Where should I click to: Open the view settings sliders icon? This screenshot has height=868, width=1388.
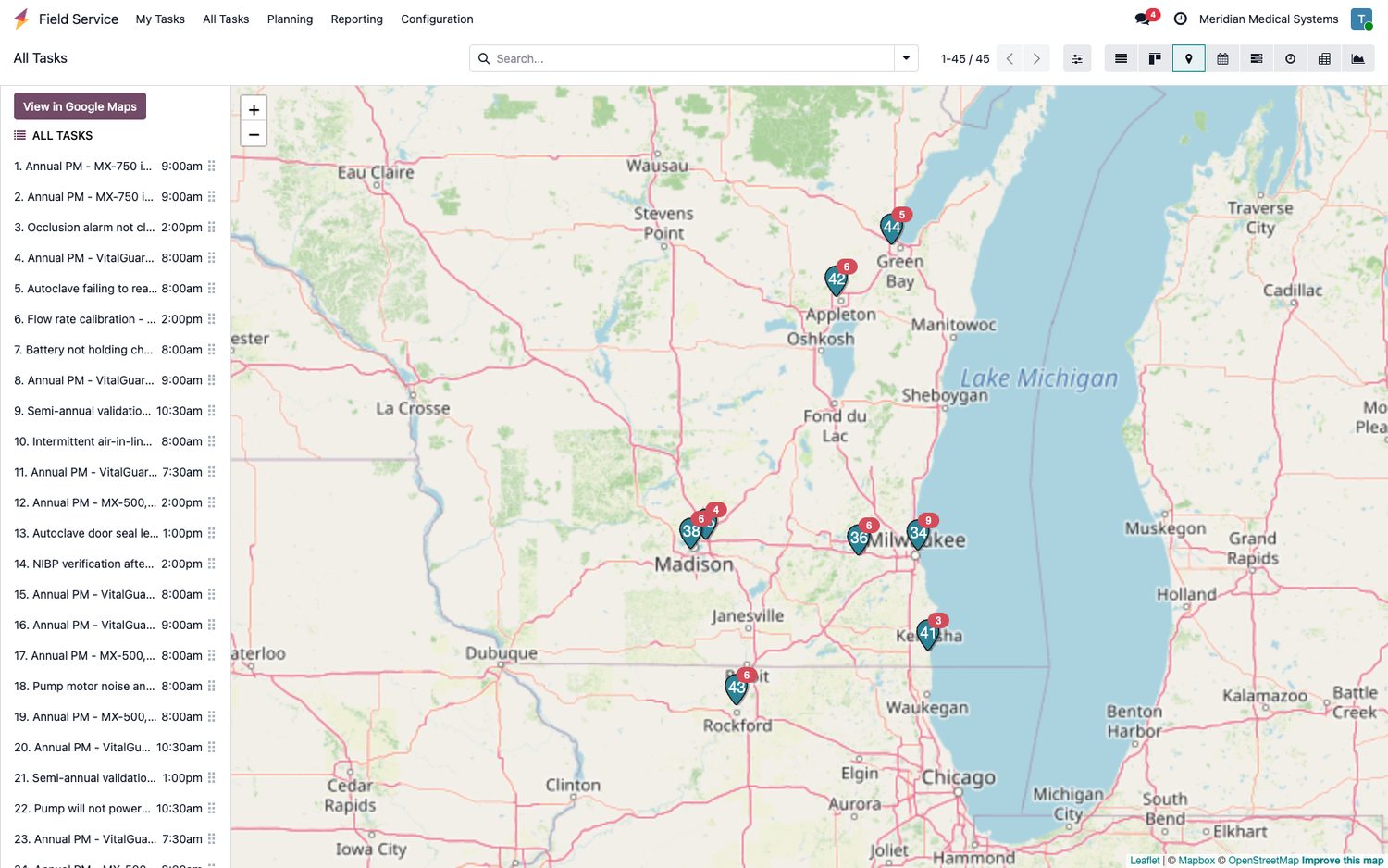(x=1077, y=58)
